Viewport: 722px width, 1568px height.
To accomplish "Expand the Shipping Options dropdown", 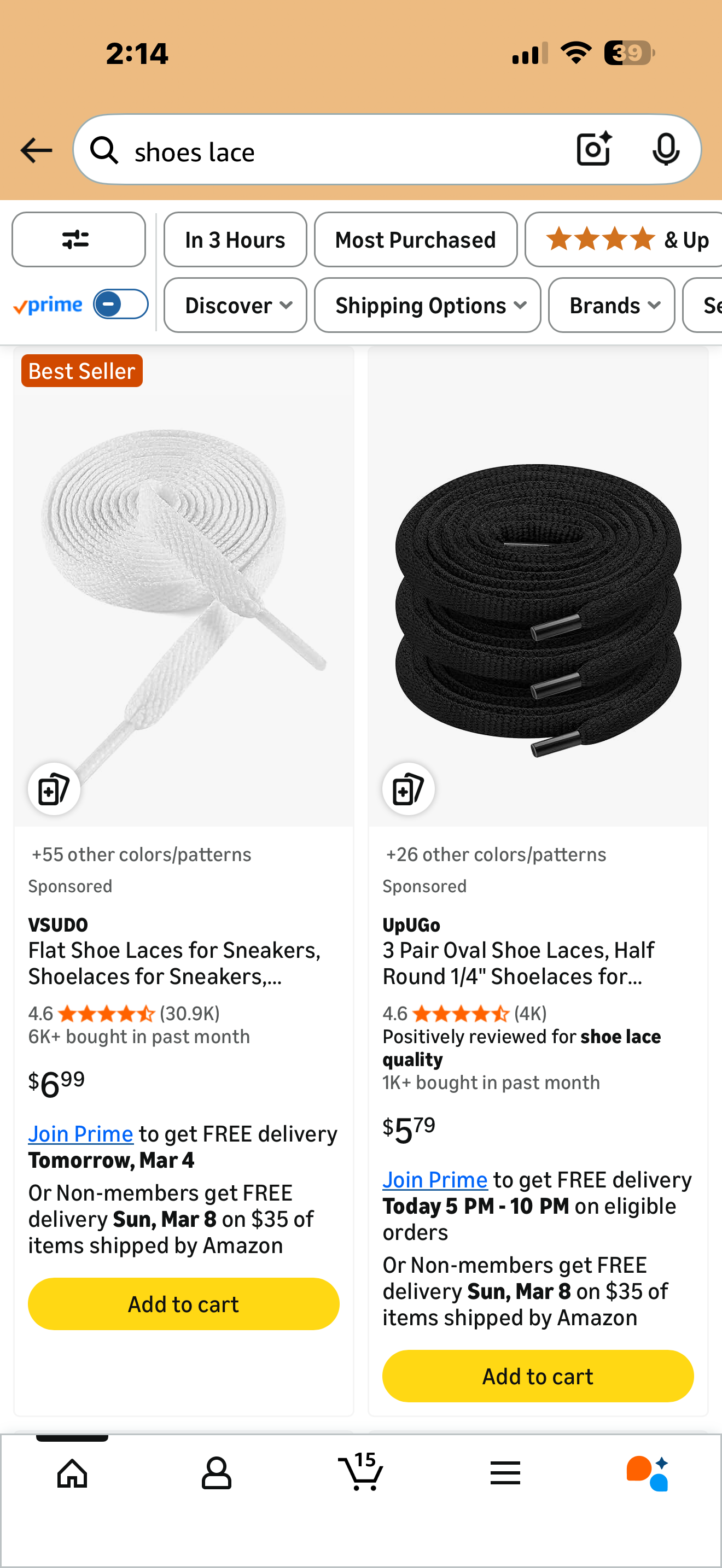I will click(x=427, y=306).
